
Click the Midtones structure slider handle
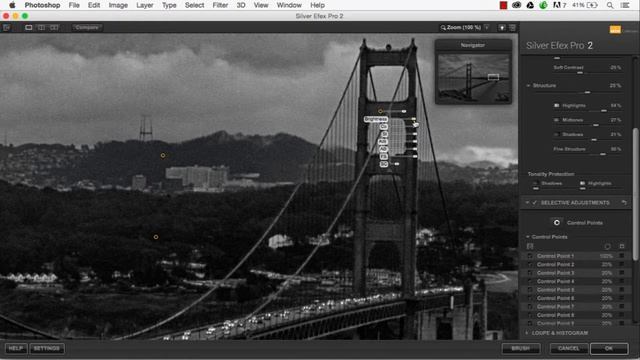click(x=596, y=125)
